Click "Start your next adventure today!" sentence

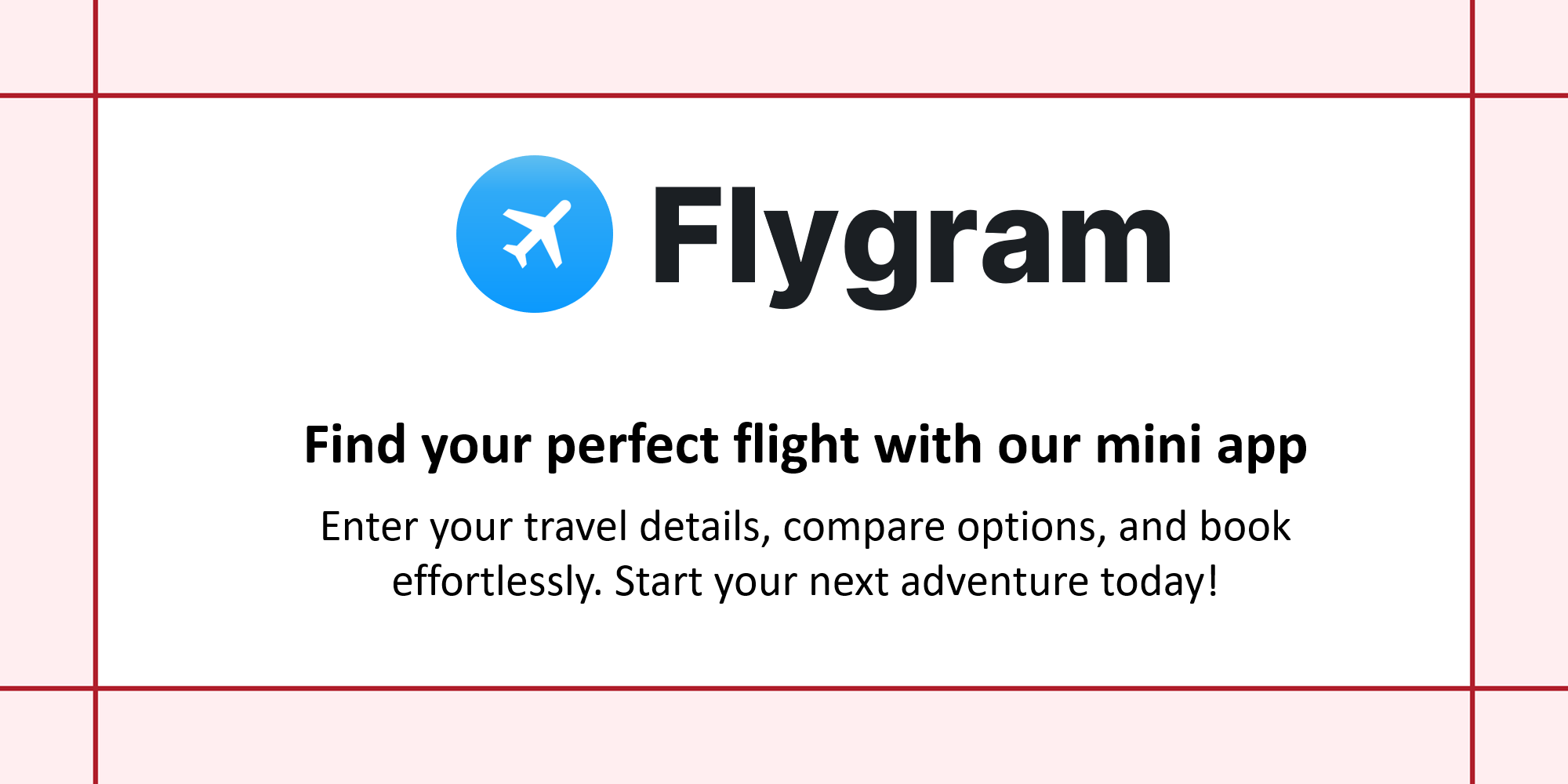coord(916,582)
